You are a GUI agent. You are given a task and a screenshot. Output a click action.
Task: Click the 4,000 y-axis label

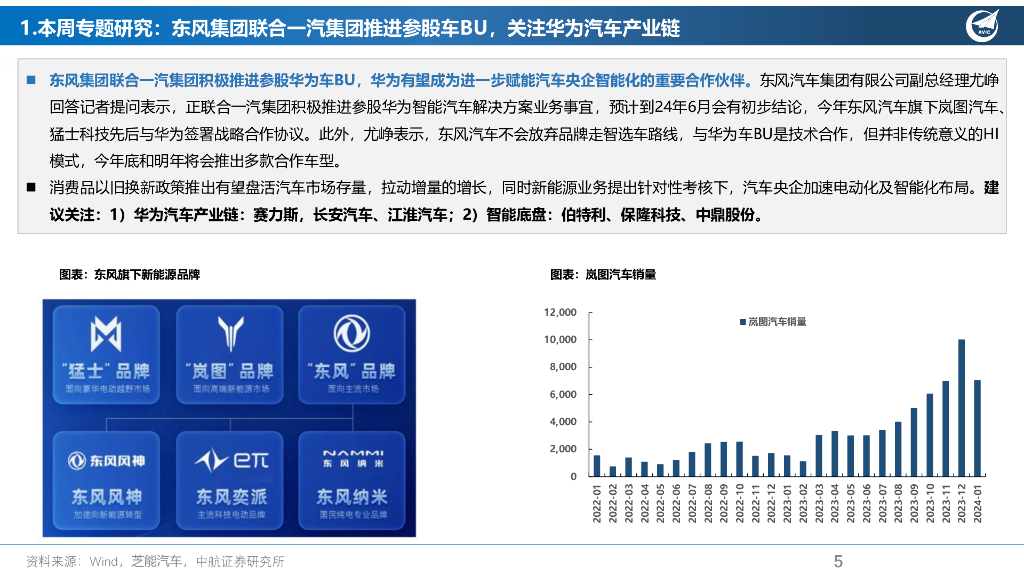pos(563,422)
